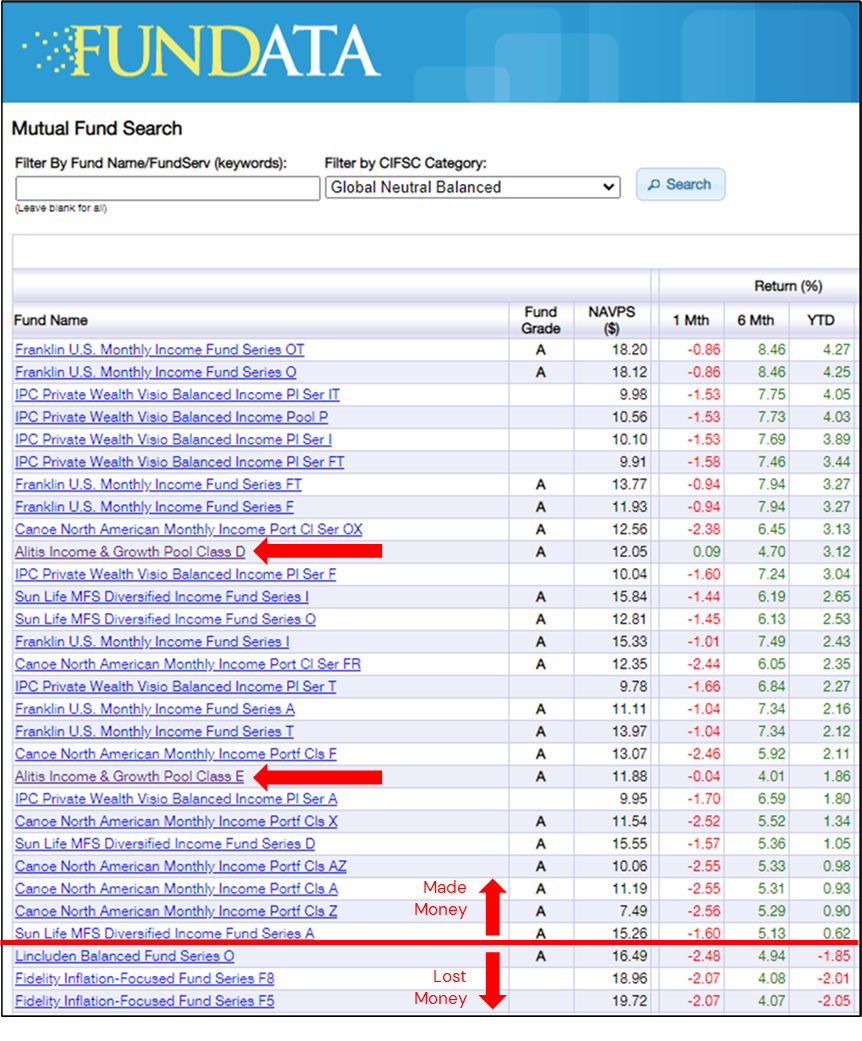Click NAVPS value 11.88
The width and height of the screenshot is (862, 1041).
point(629,777)
